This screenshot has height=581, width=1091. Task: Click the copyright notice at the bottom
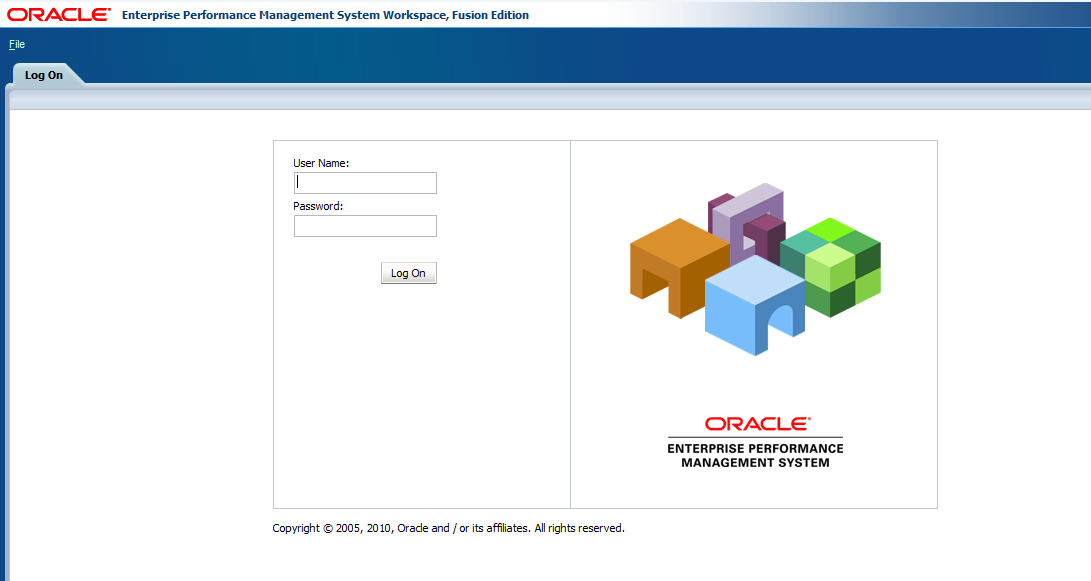tap(448, 527)
